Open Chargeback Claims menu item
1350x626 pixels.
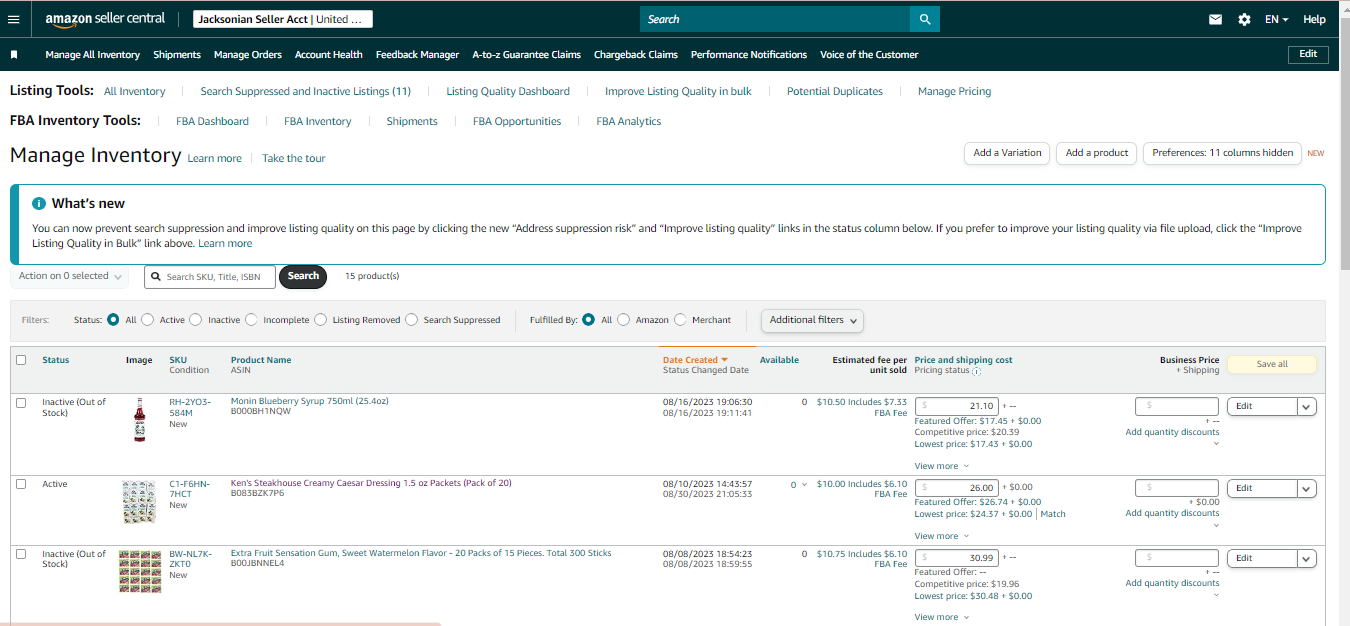tap(636, 55)
